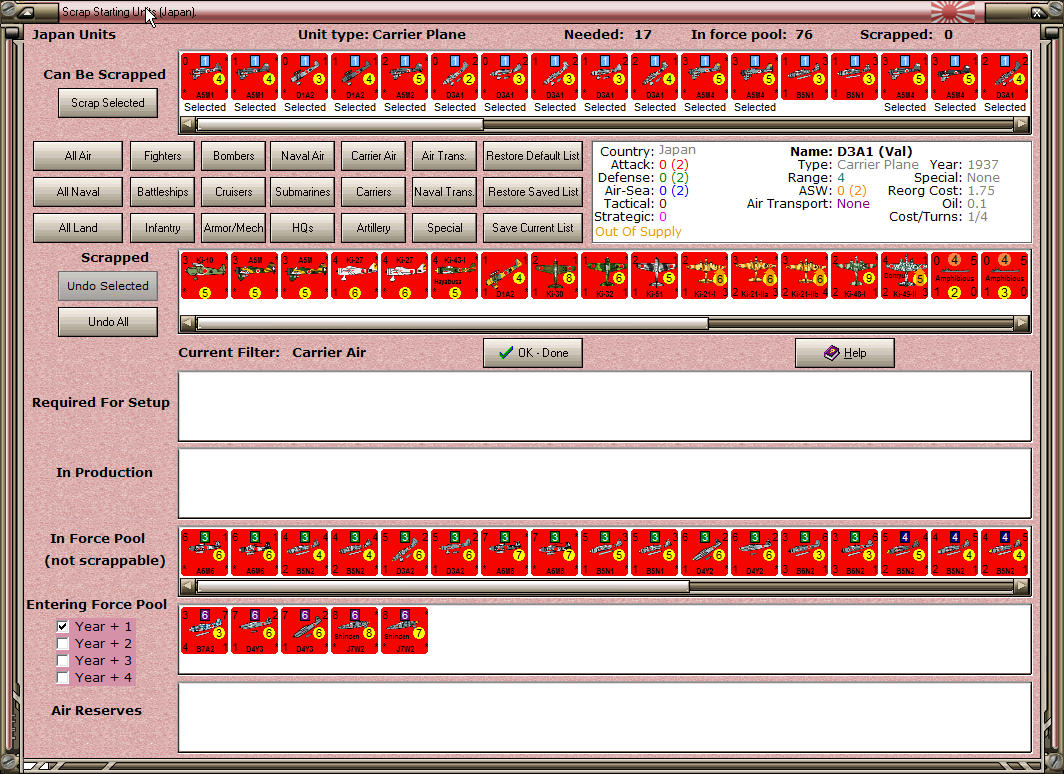This screenshot has width=1064, height=774.
Task: Choose the Ki-49-II Donryu counter
Action: tap(905, 276)
